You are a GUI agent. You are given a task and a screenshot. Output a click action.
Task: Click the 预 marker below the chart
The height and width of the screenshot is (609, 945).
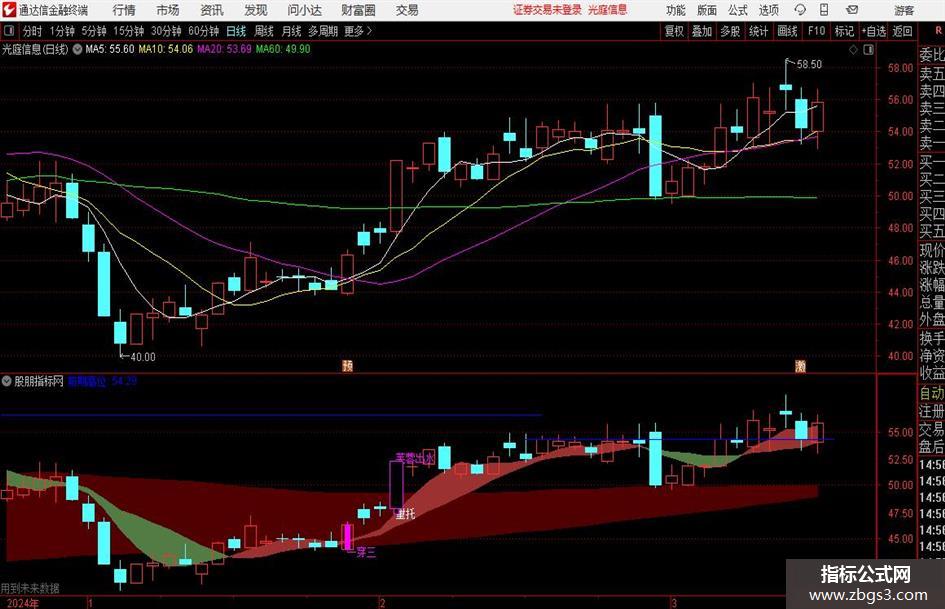coord(347,365)
